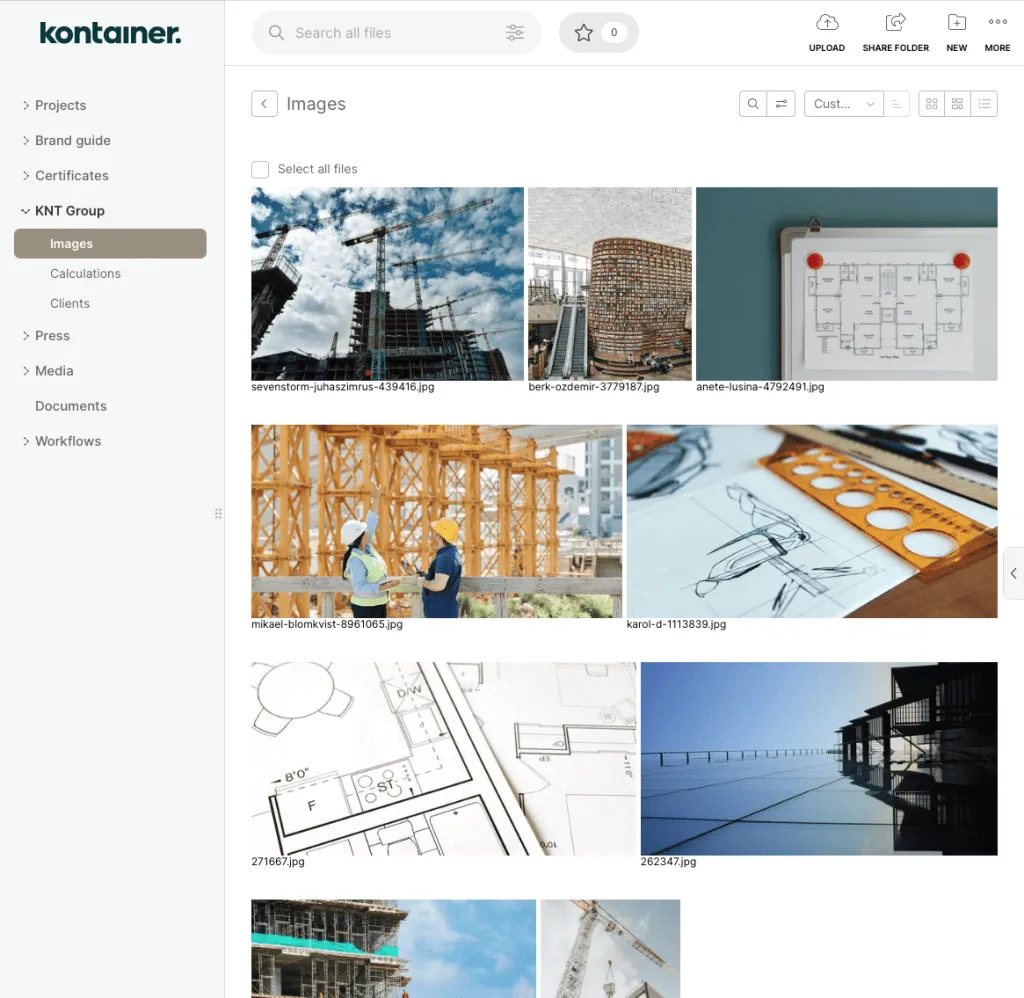
Task: Click the kontainer logo
Action: [x=110, y=33]
